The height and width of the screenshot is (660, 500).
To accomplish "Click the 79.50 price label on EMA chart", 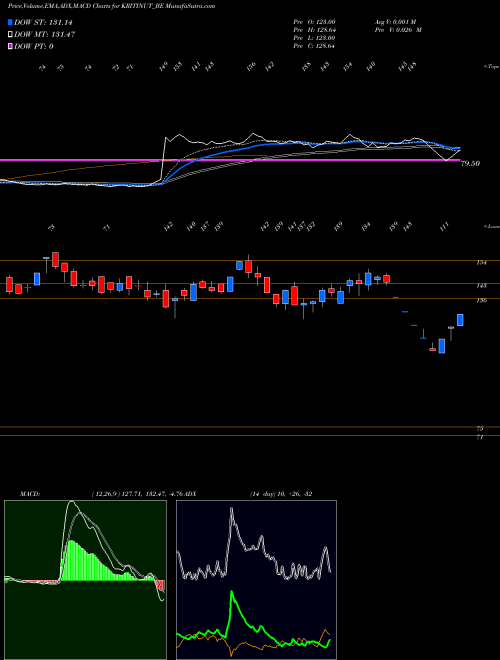I will tap(471, 164).
